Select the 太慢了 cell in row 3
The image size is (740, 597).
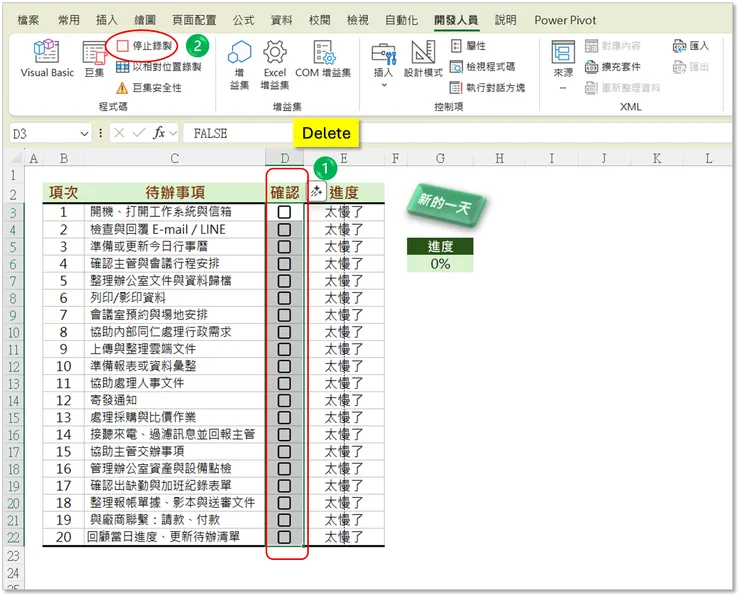pos(344,212)
